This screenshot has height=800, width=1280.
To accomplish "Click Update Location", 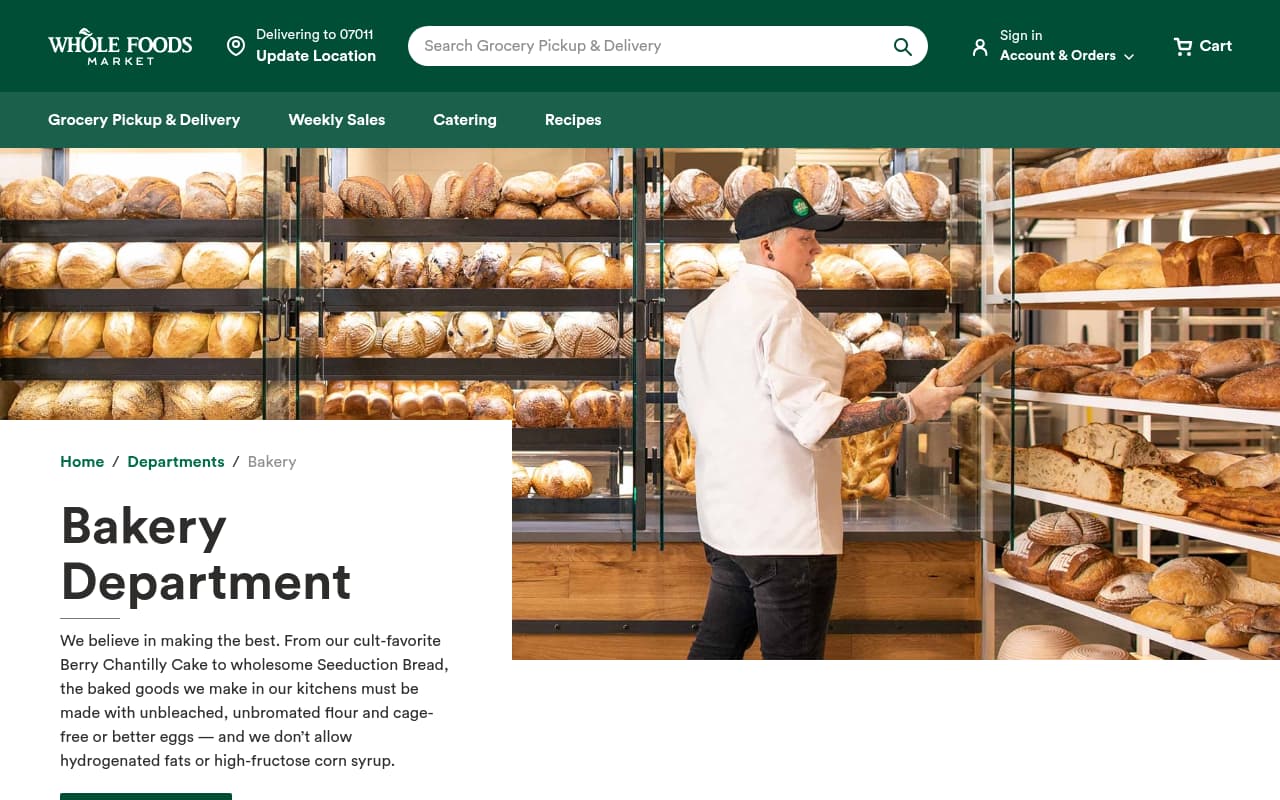I will coord(316,56).
